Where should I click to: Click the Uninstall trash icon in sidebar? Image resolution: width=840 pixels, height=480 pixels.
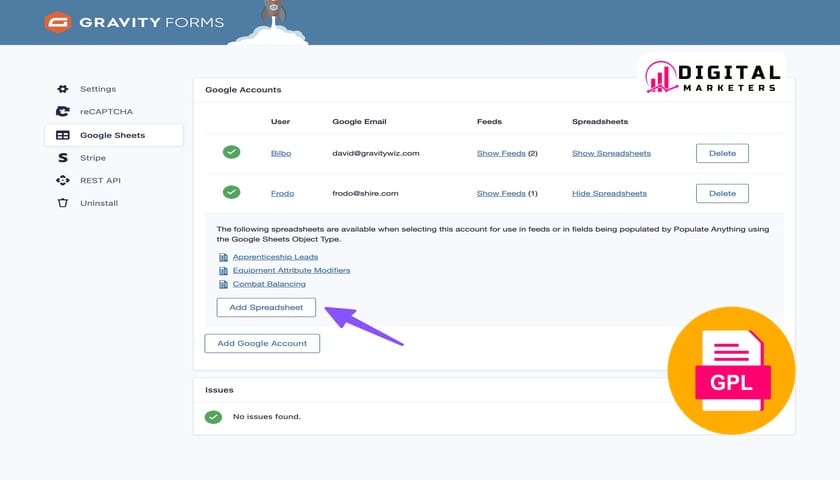point(63,203)
